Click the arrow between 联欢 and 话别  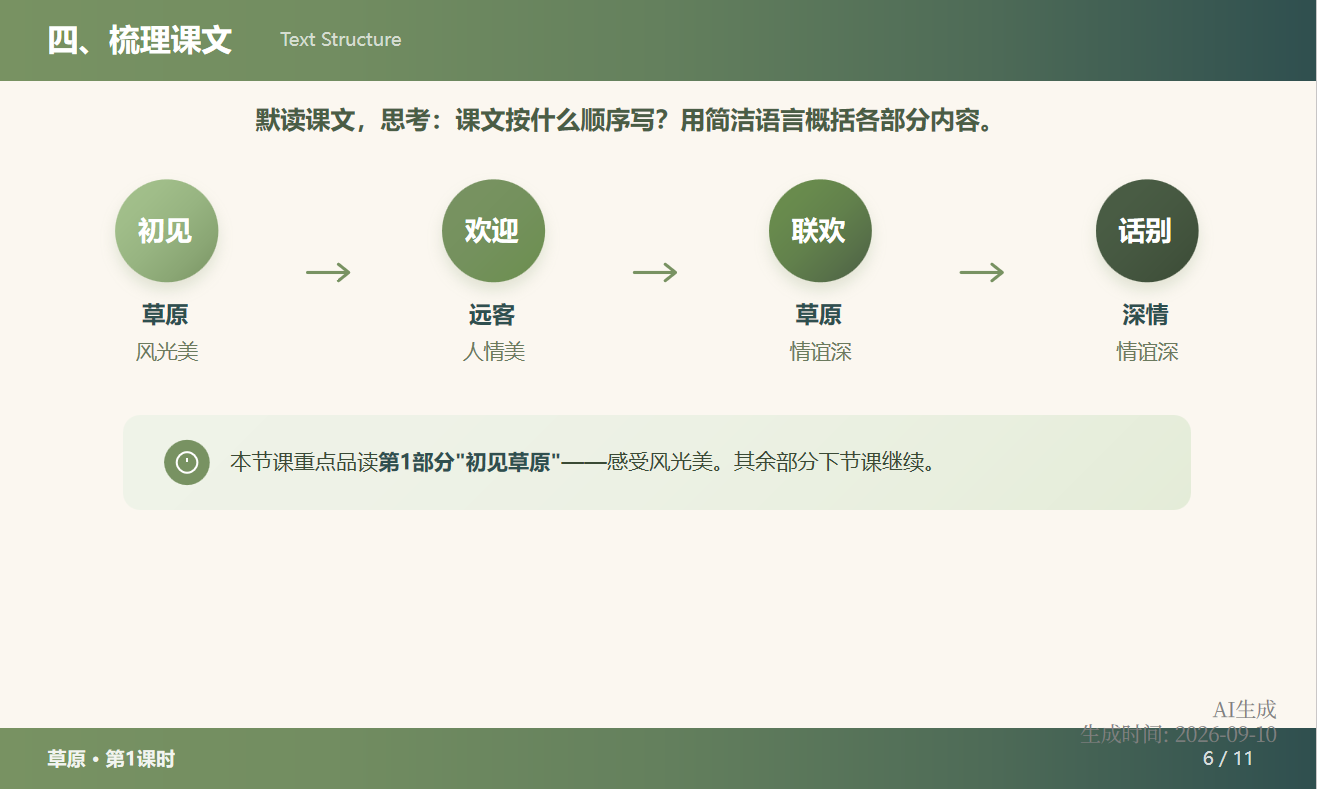[x=983, y=272]
